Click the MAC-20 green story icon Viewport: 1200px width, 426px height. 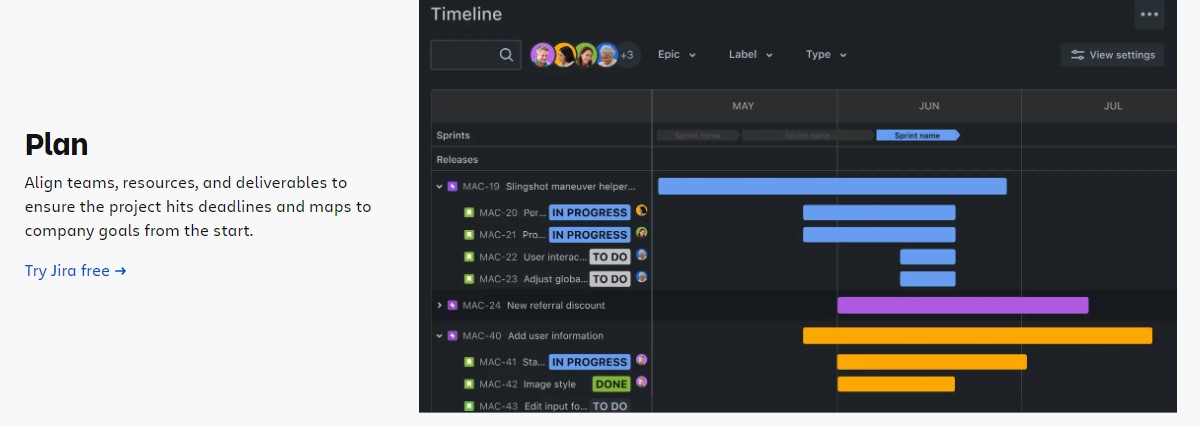tap(468, 212)
